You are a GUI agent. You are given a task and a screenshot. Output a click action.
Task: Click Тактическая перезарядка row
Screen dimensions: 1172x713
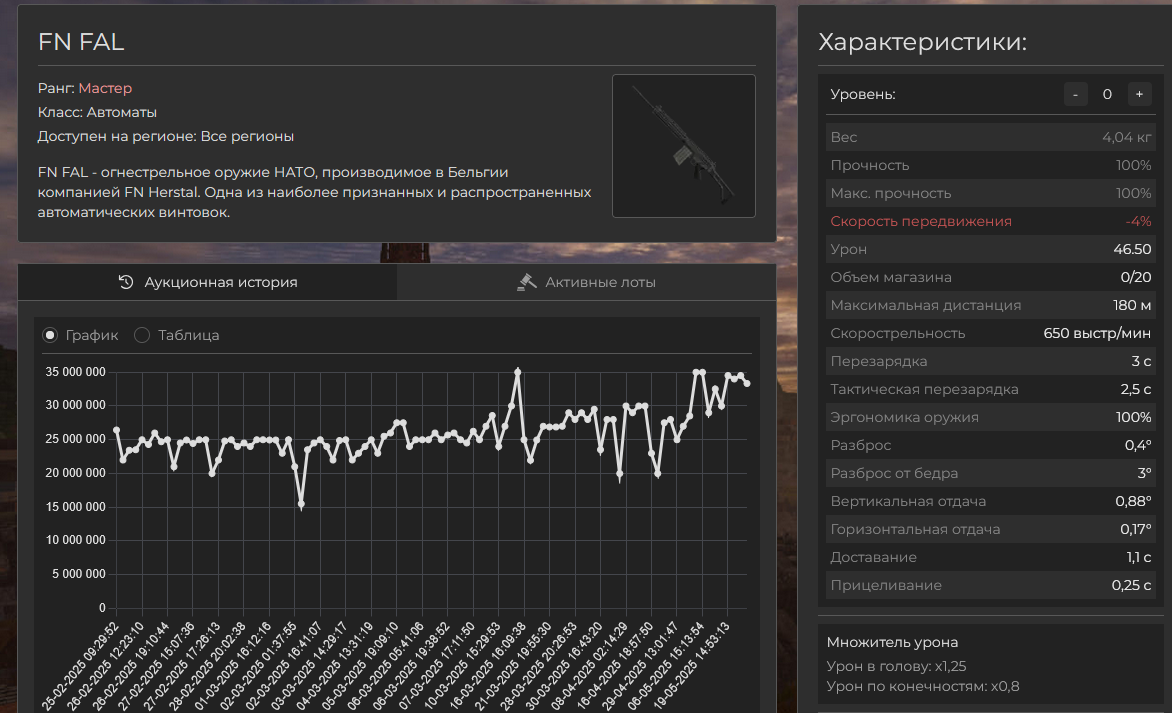990,389
